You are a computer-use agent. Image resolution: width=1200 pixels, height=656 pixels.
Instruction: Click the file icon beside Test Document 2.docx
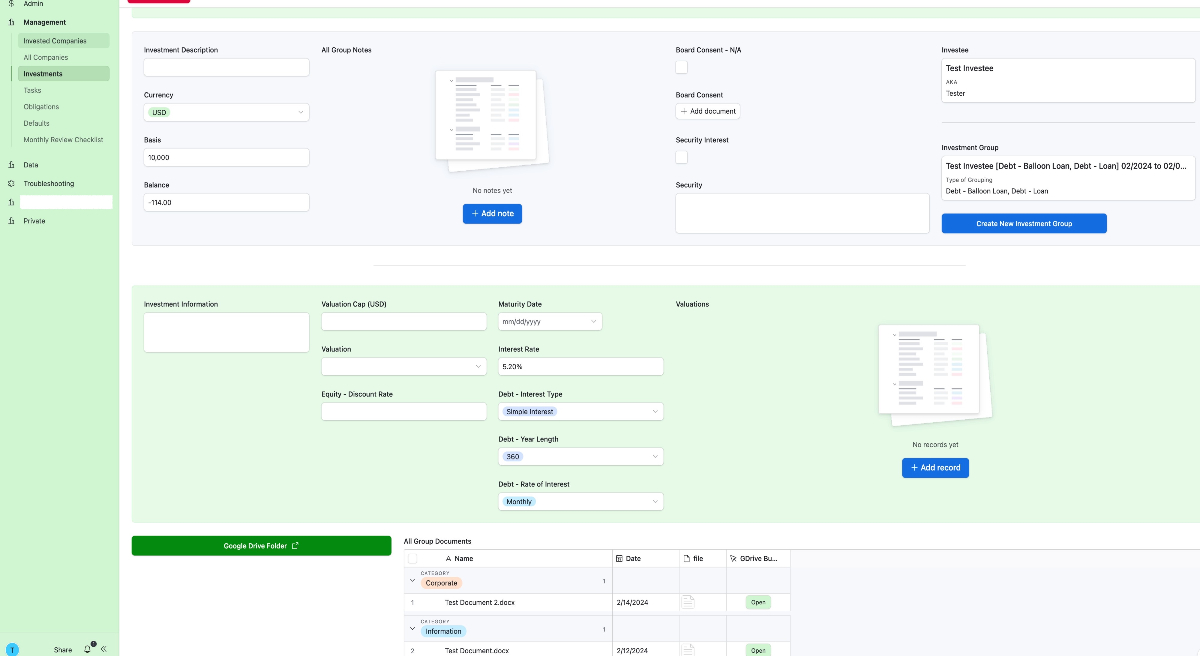(x=688, y=602)
